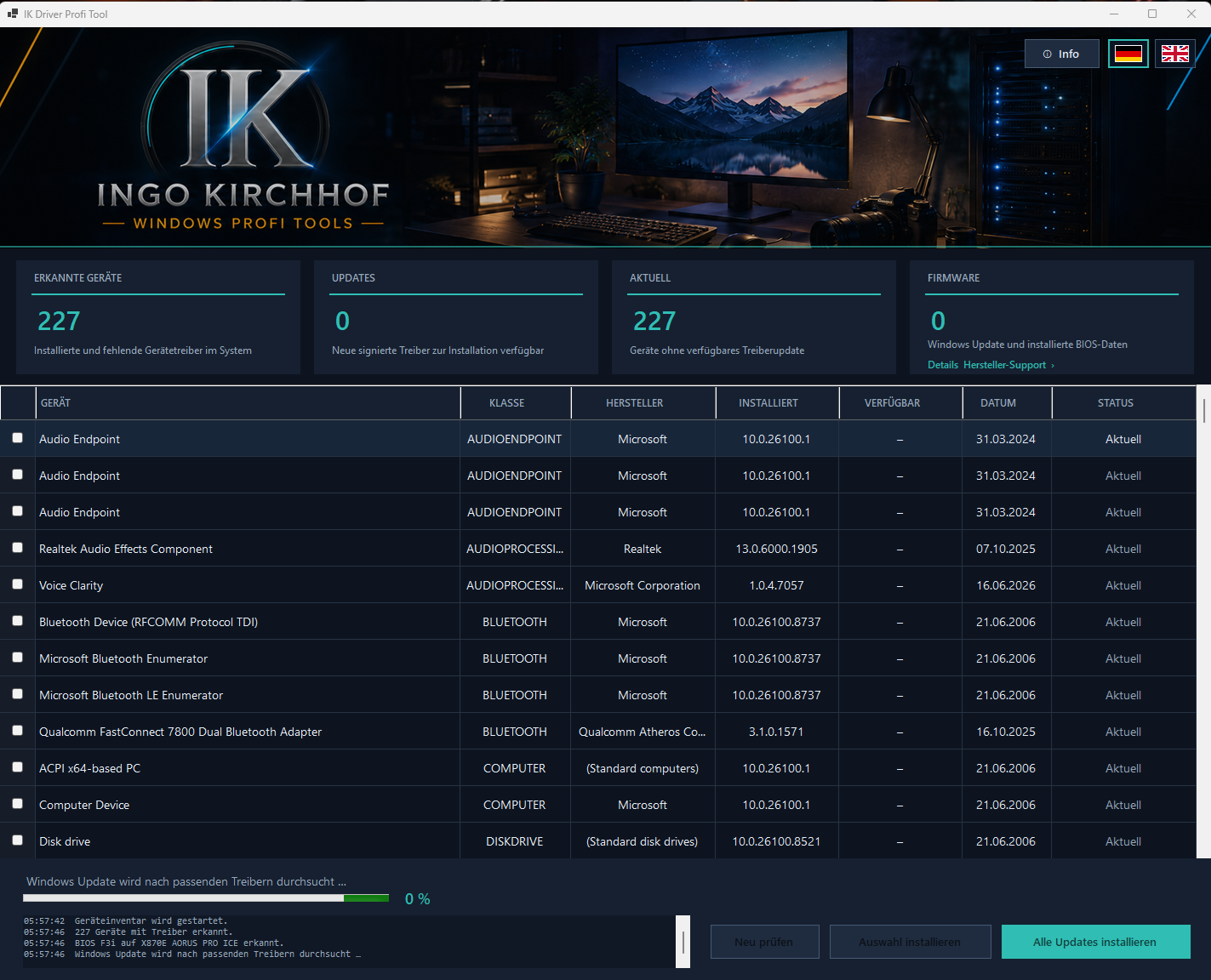The height and width of the screenshot is (980, 1211).
Task: Switch the language to English flag
Action: [1175, 54]
